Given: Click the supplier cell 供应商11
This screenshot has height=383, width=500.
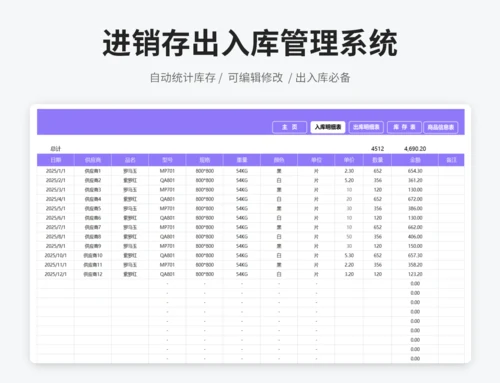Looking at the screenshot, I should [93, 265].
